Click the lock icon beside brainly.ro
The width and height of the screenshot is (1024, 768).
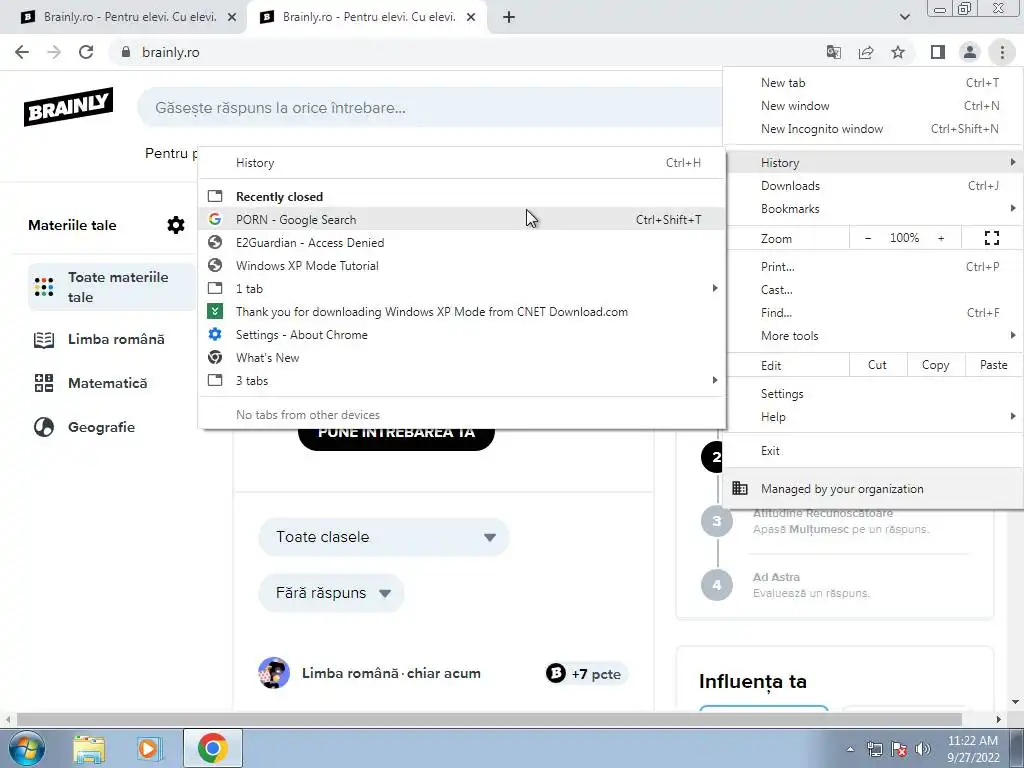coord(126,52)
